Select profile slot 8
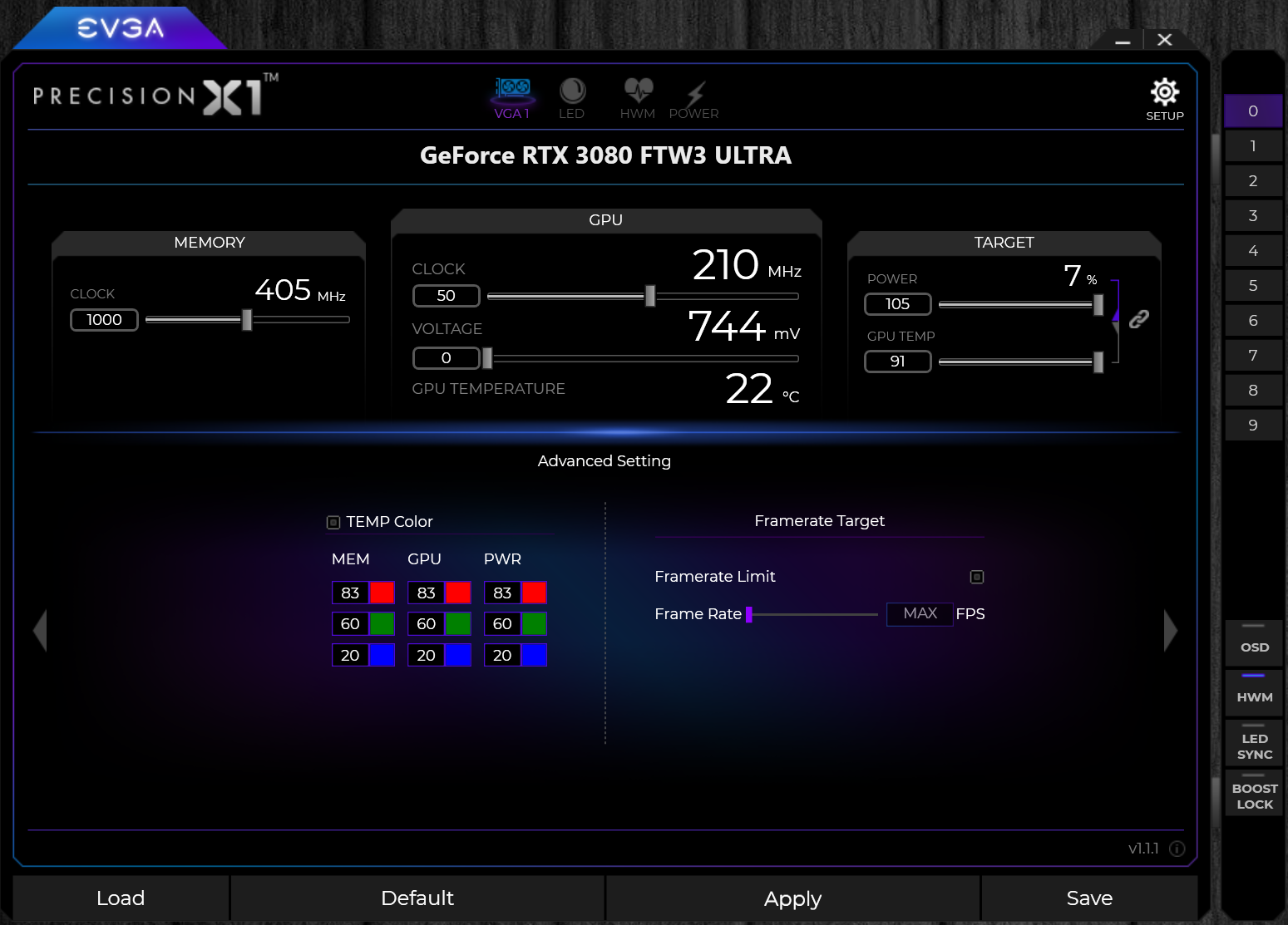This screenshot has width=1288, height=925. click(x=1253, y=391)
